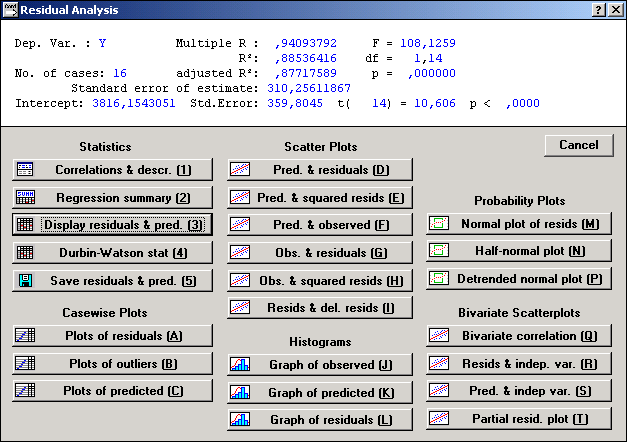This screenshot has width=627, height=442.
Task: Click the scatter icon on Pred. & squared resids (E)
Action: pyautogui.click(x=240, y=197)
